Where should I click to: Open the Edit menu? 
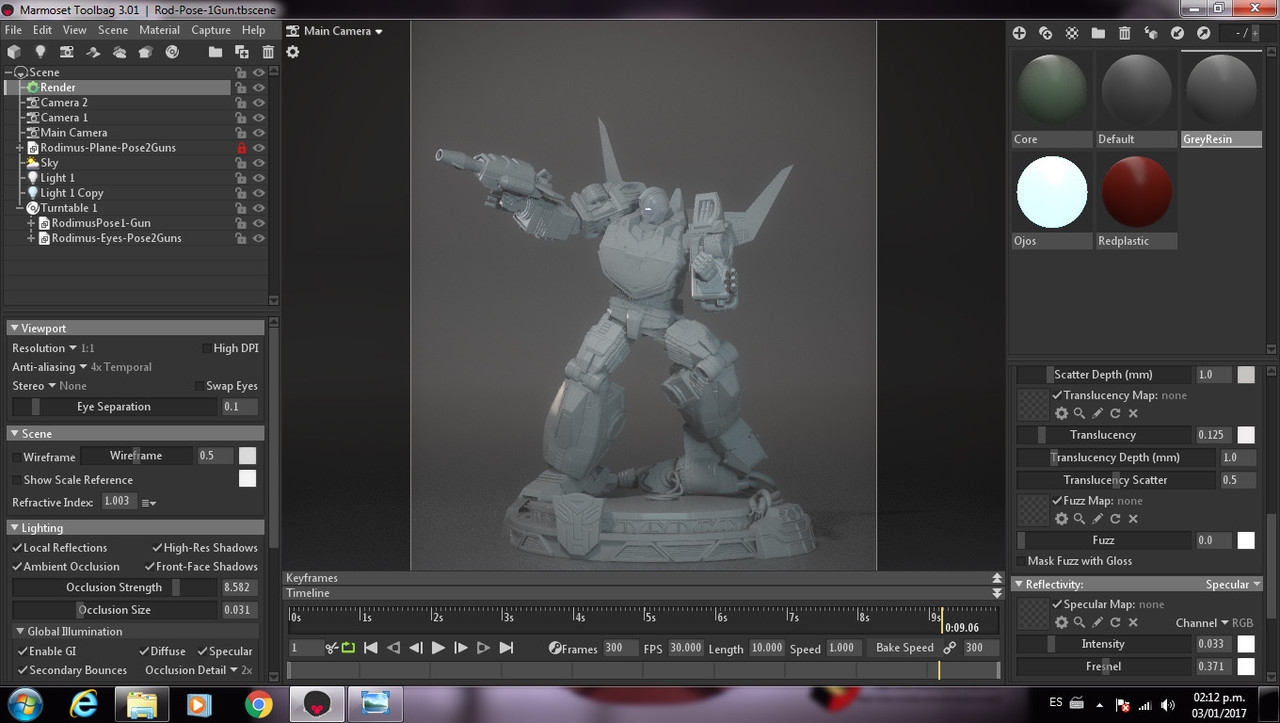point(43,30)
